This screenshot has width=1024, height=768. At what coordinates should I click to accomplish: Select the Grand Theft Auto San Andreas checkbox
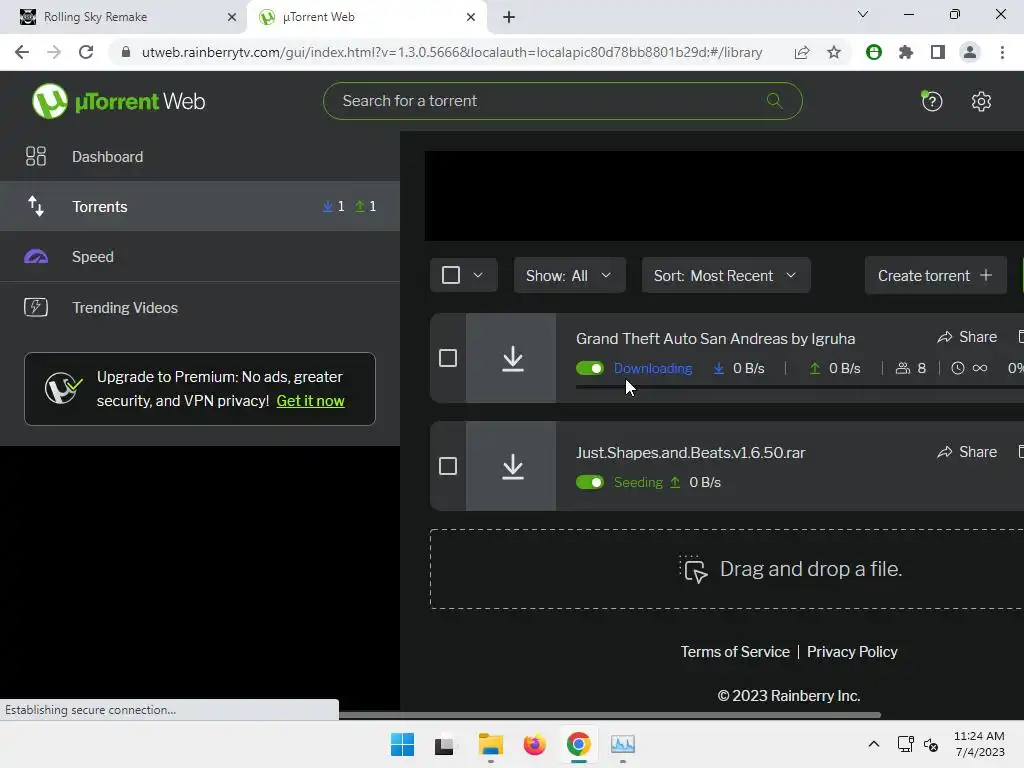448,358
